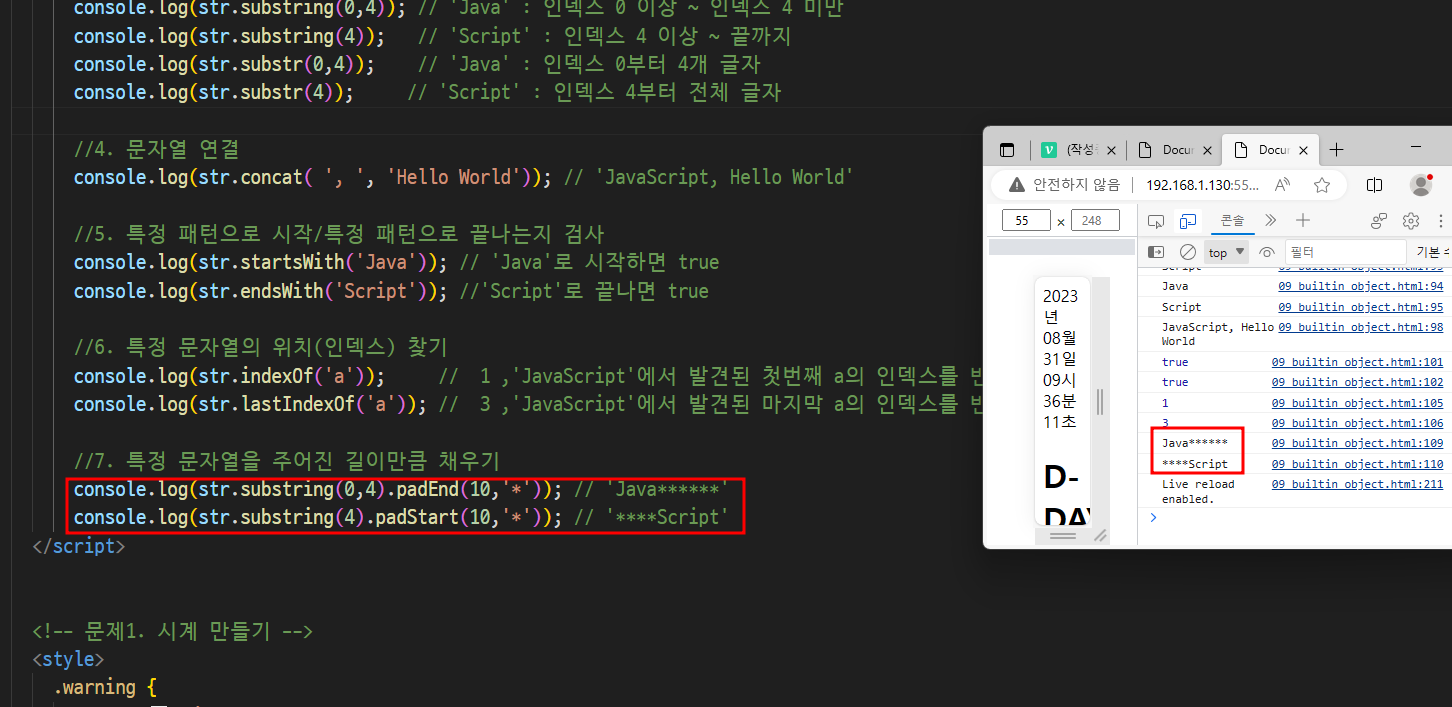Click the .warning selector line in the editor
The height and width of the screenshot is (707, 1452).
coord(105,687)
